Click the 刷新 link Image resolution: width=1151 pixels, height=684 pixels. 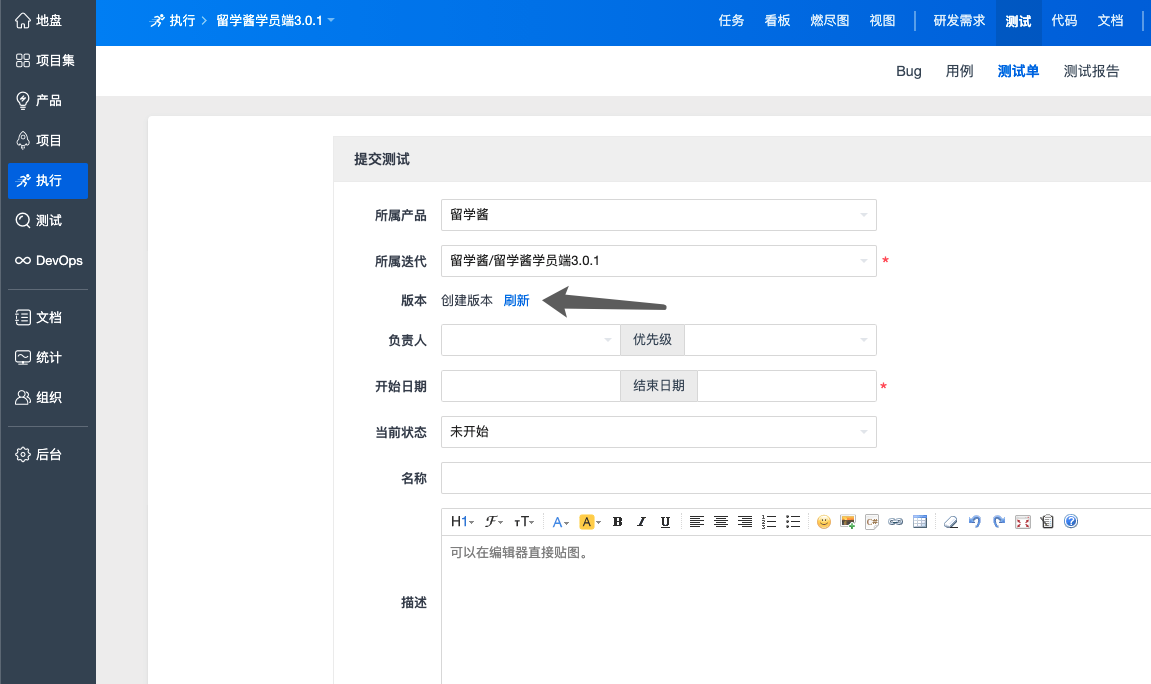pos(517,300)
